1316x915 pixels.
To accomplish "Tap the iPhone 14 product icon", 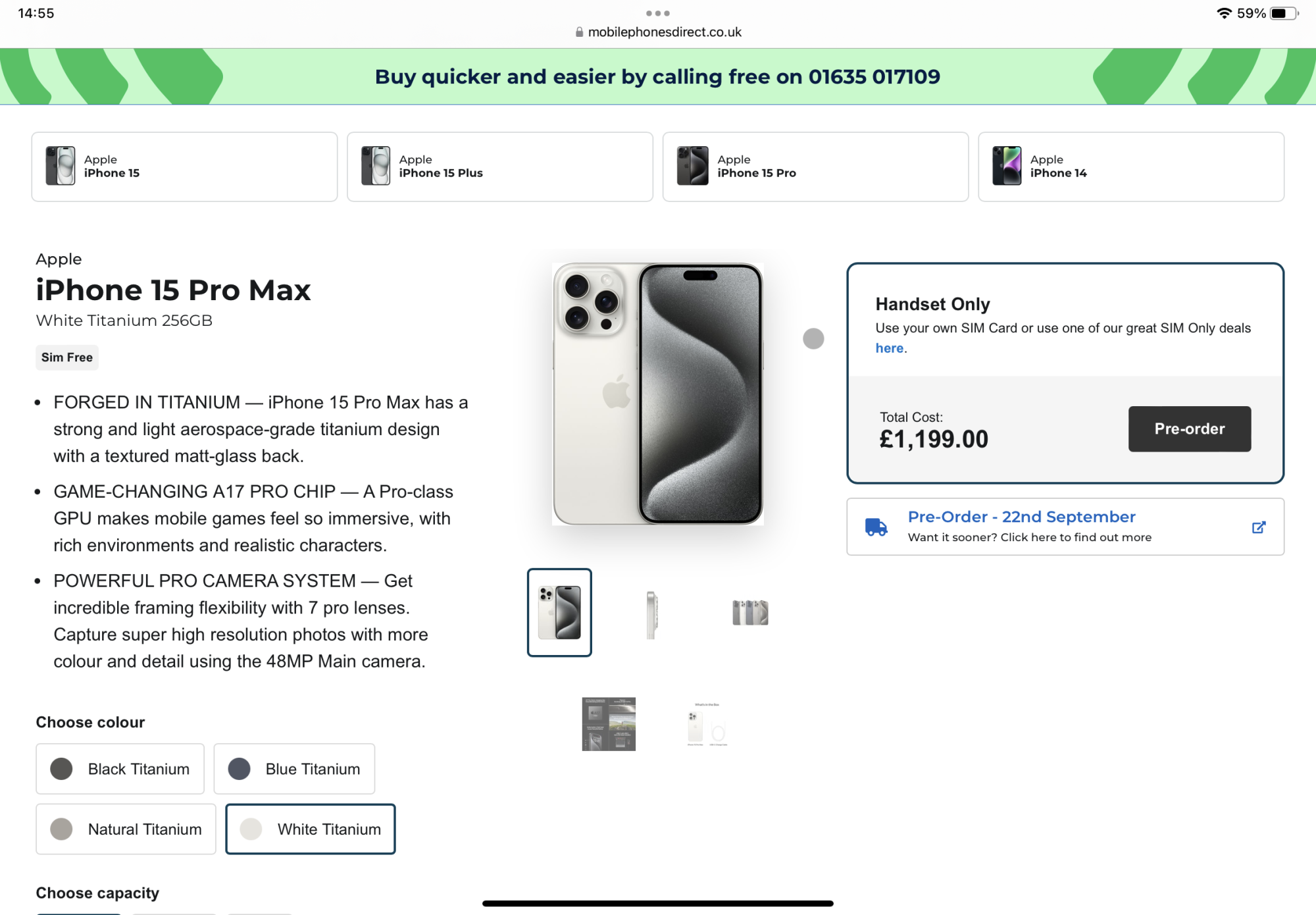I will (x=1007, y=166).
